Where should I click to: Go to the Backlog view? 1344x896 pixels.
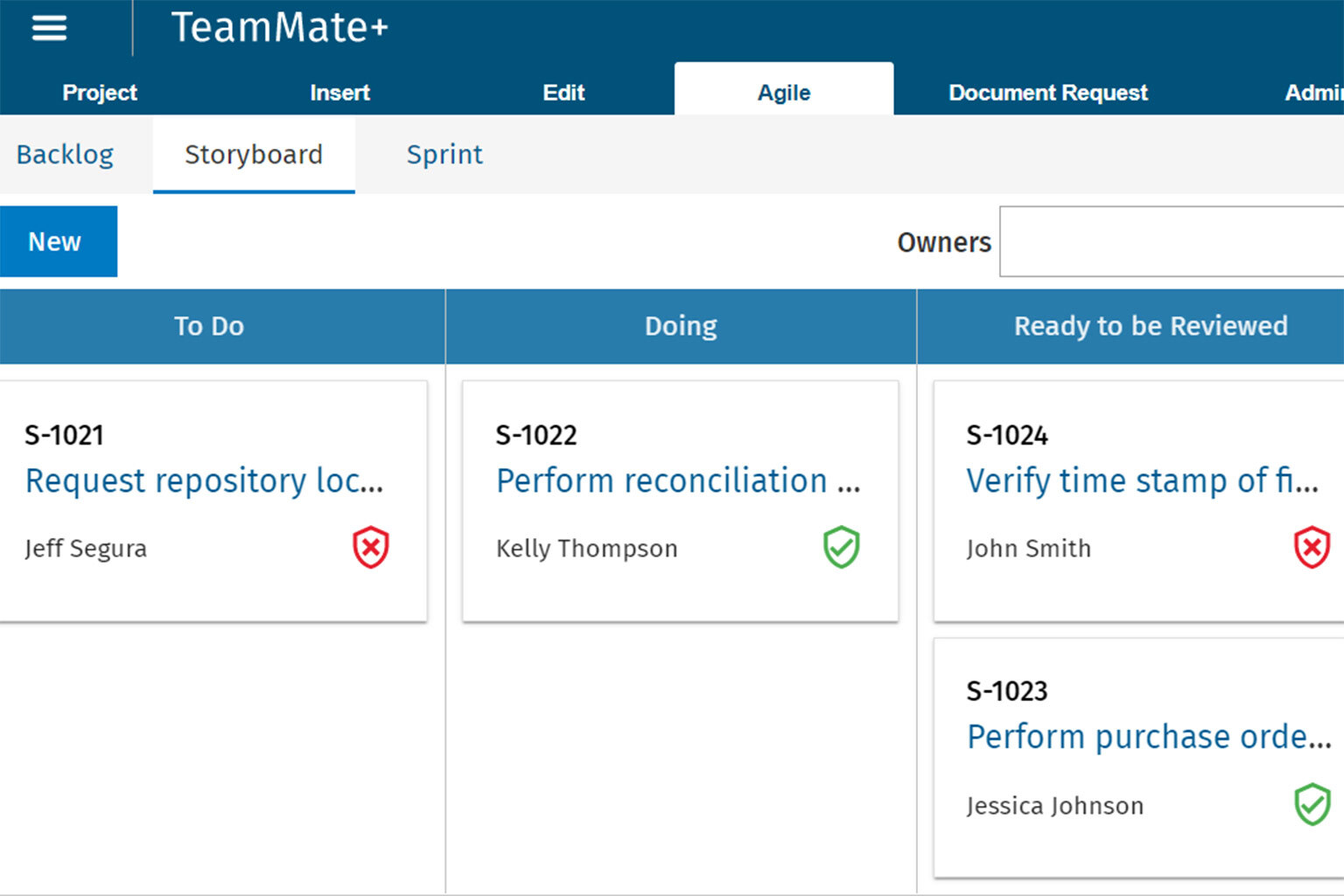pos(65,155)
